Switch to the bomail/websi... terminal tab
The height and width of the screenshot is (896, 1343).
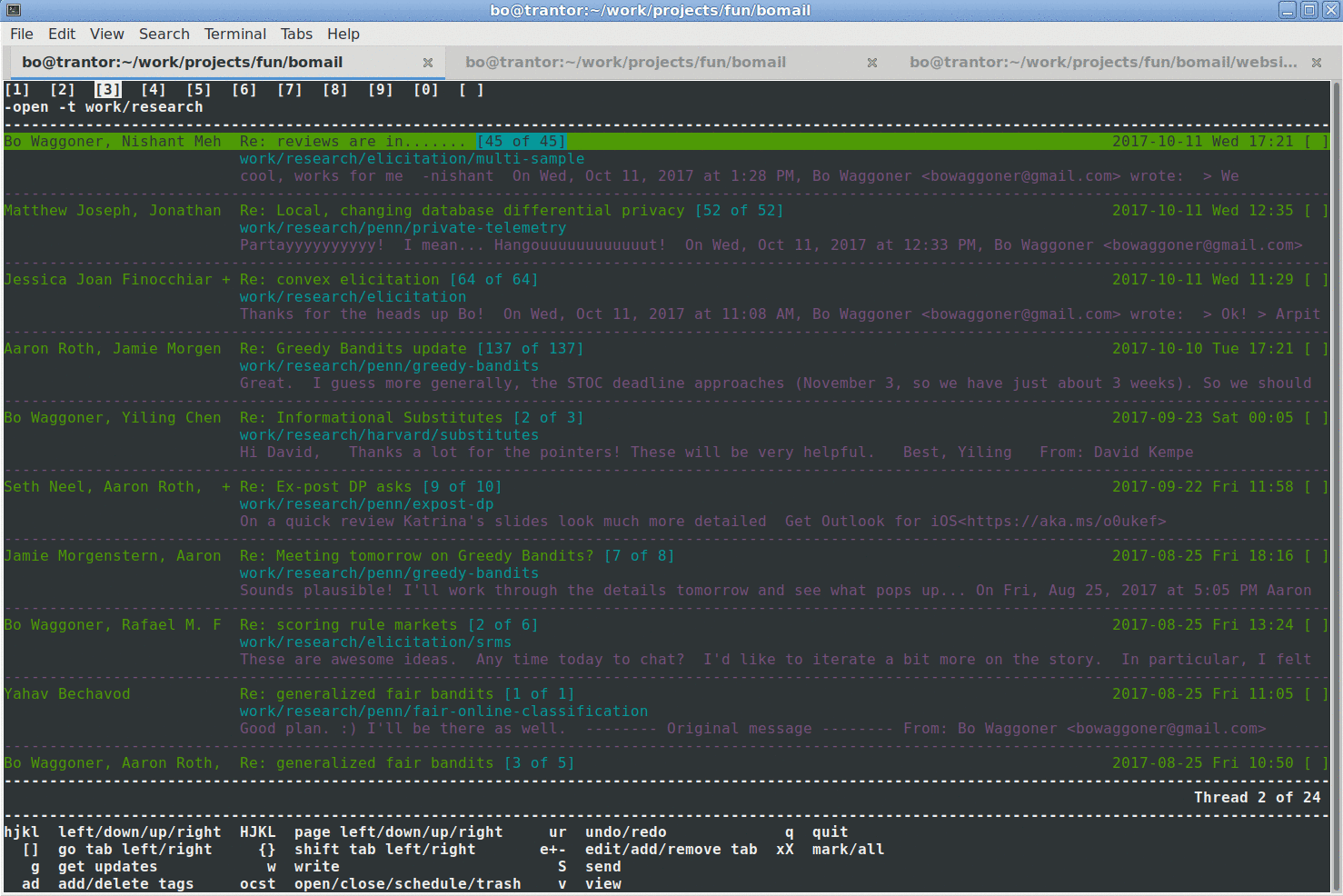click(1102, 63)
